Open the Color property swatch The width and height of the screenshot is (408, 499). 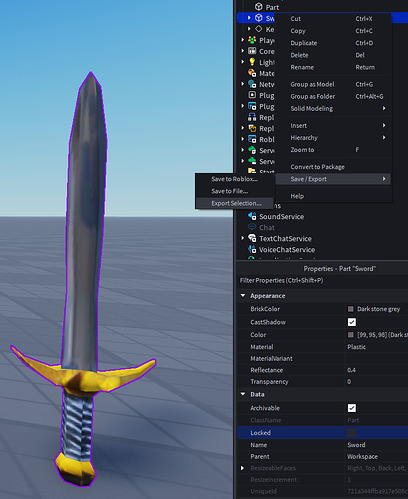350,335
